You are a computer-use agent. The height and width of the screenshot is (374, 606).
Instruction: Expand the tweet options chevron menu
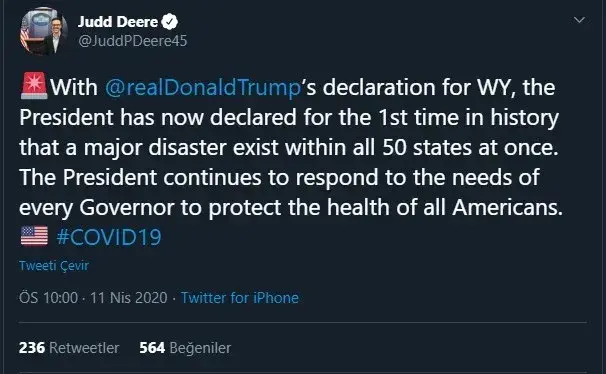579,20
